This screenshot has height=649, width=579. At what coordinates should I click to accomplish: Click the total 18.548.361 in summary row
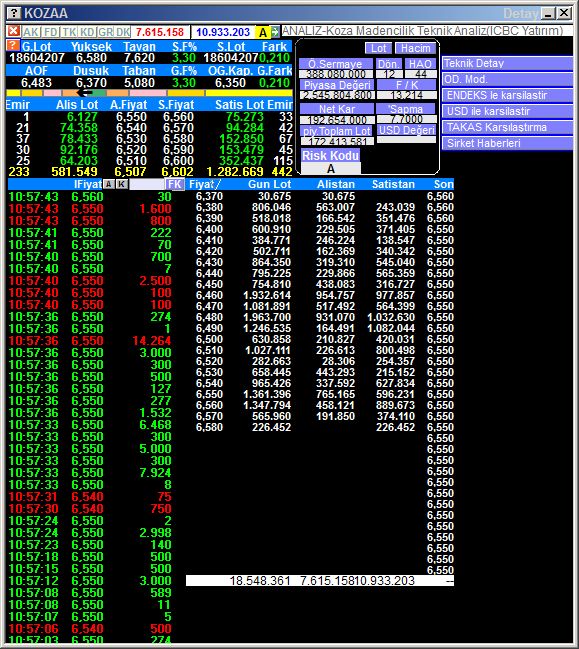coord(260,581)
